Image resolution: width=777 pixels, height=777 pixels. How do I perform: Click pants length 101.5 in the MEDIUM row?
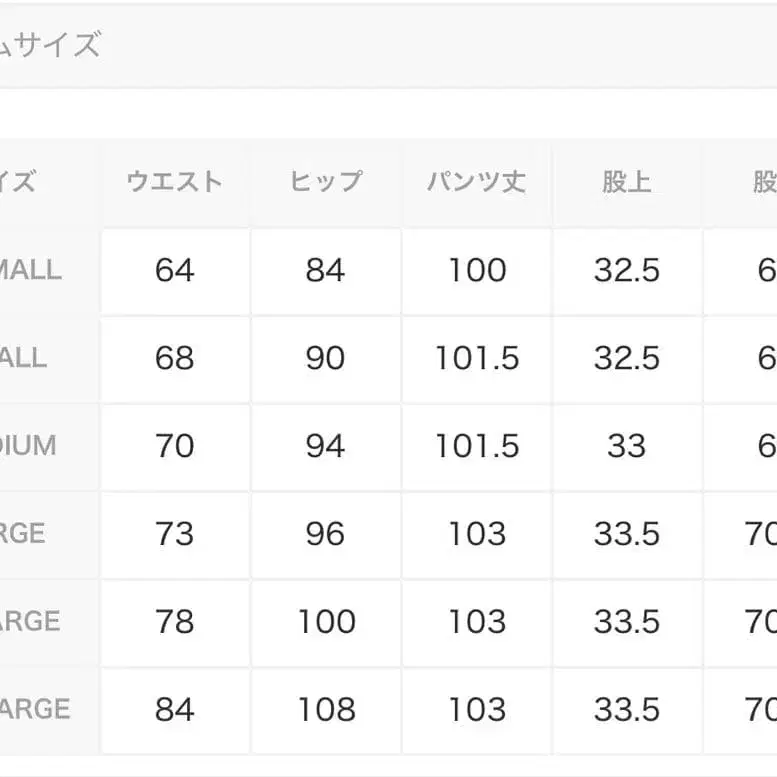477,446
